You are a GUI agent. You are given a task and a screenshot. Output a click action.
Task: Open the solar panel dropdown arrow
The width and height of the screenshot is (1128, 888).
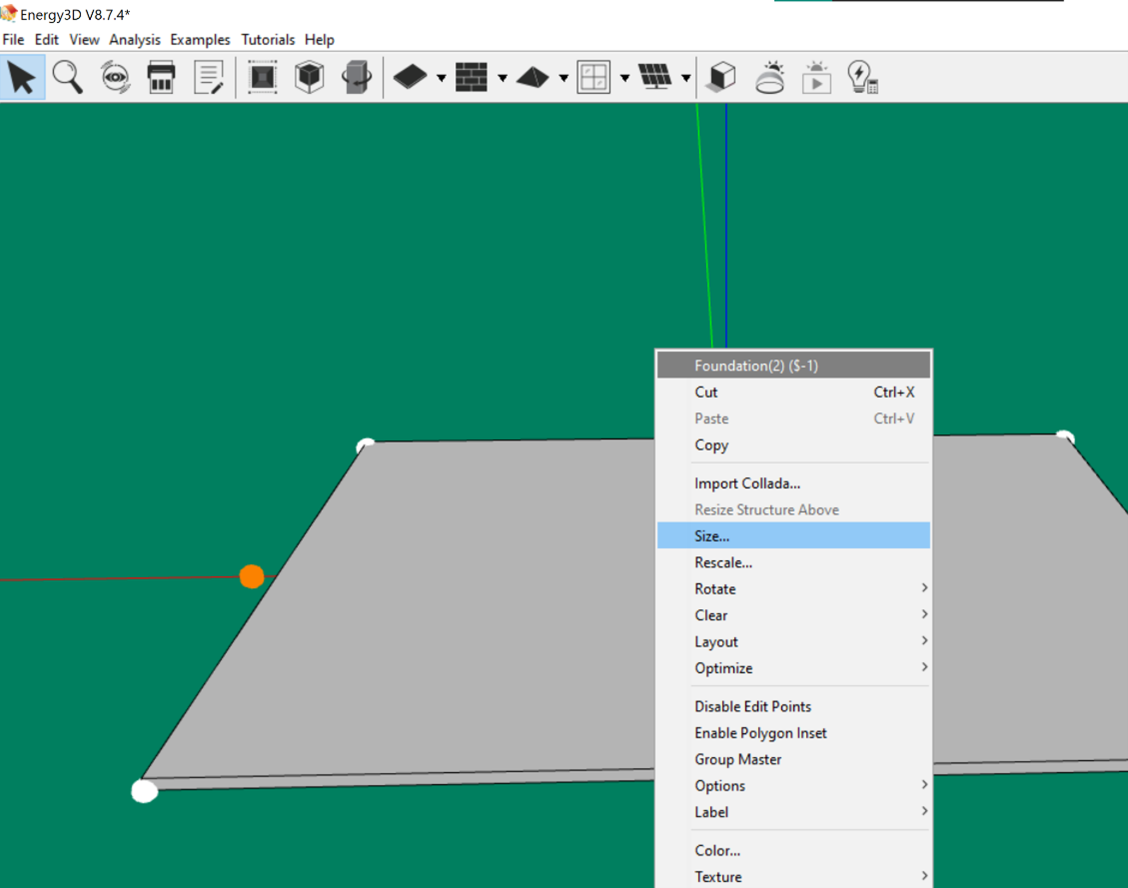(684, 77)
